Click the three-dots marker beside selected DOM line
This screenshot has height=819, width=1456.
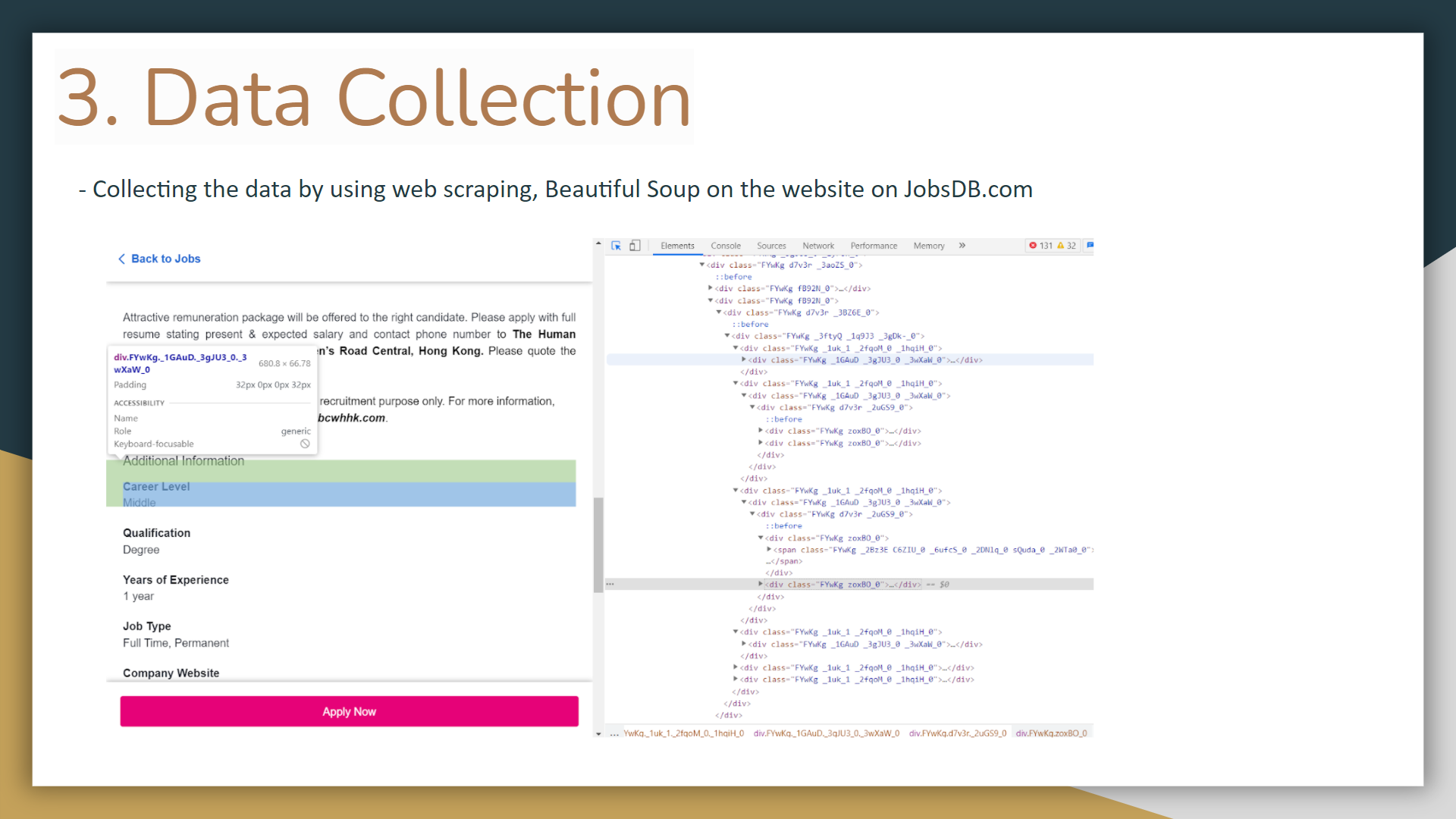[x=610, y=585]
